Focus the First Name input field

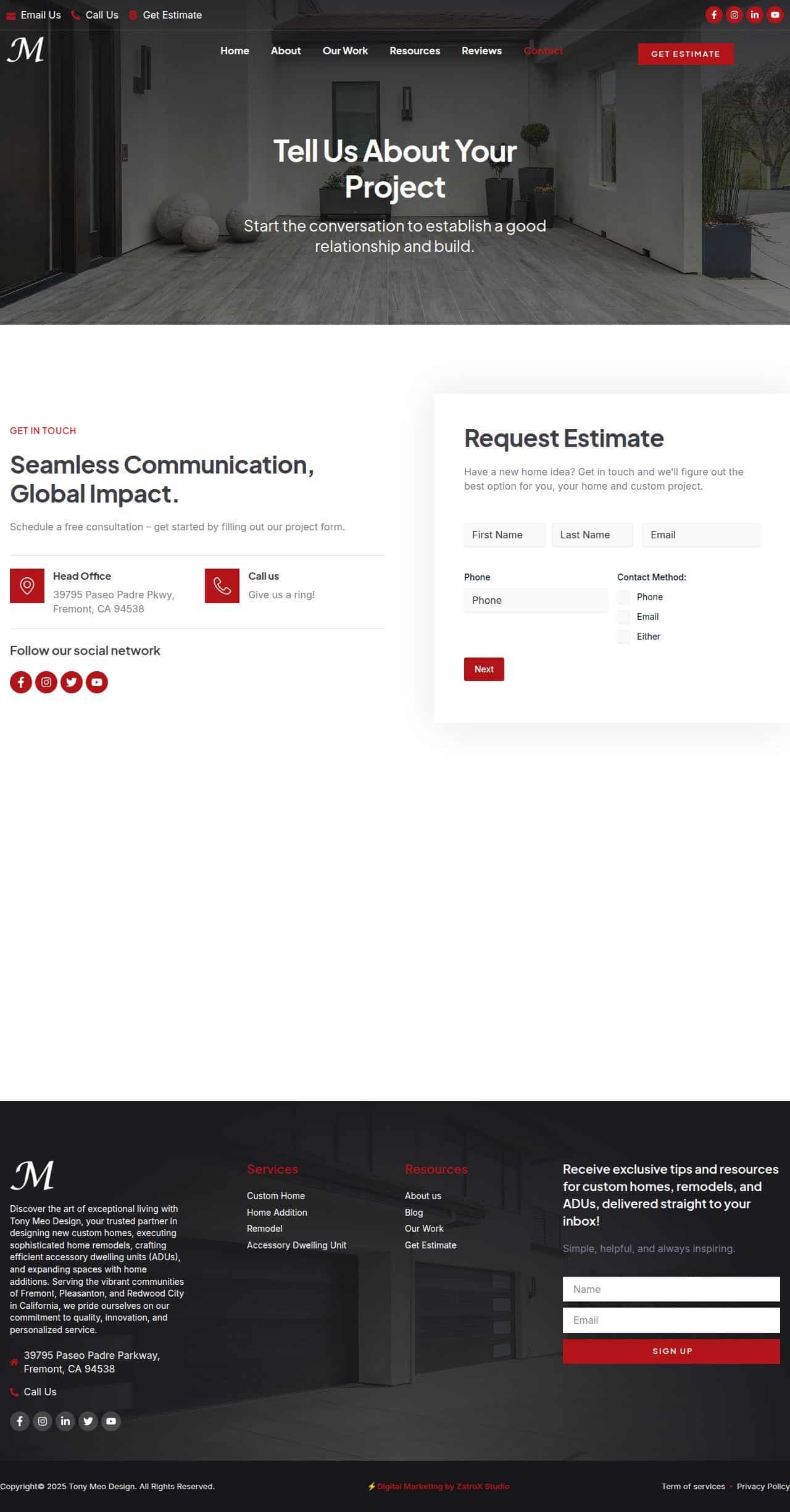[x=504, y=535]
